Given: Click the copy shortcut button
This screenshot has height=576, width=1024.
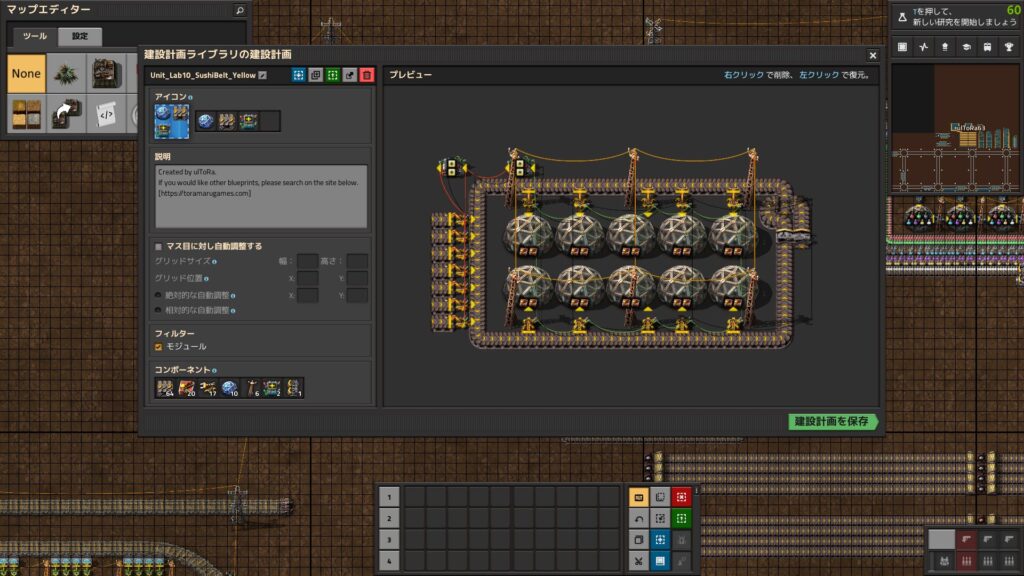Looking at the screenshot, I should (639, 540).
